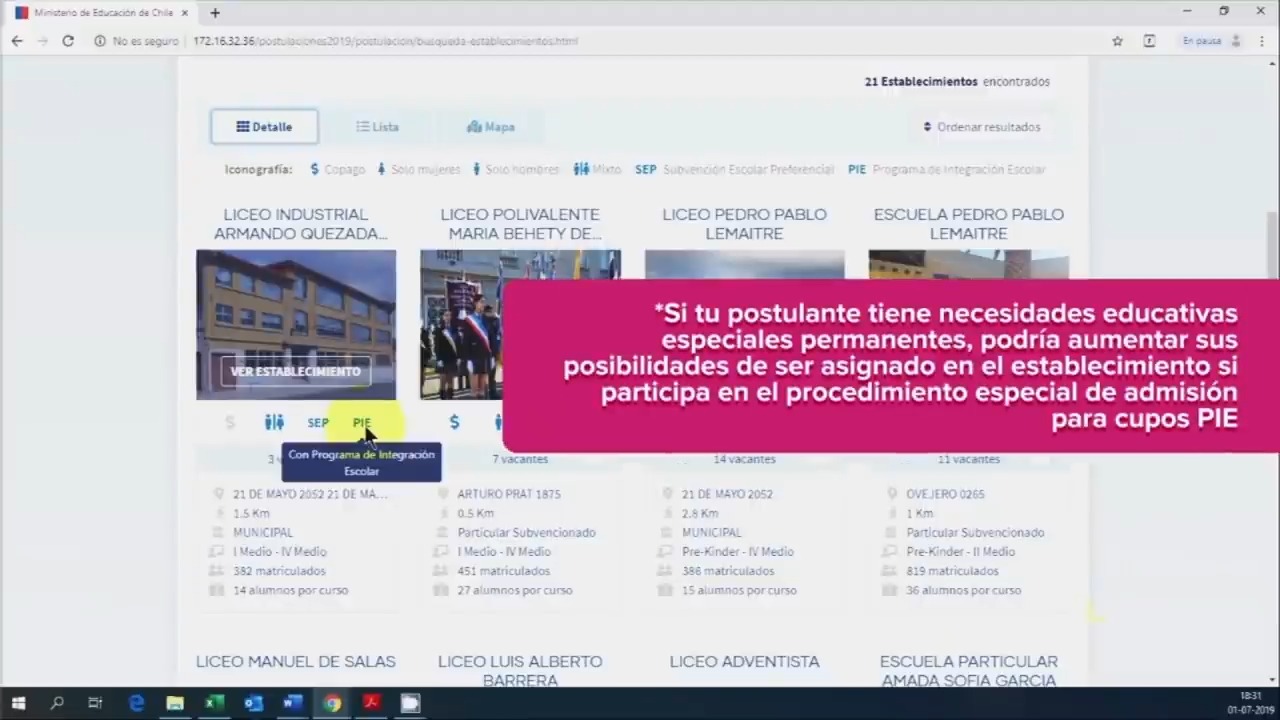The width and height of the screenshot is (1280, 720).
Task: Open Outlook from the taskbar
Action: tap(253, 703)
